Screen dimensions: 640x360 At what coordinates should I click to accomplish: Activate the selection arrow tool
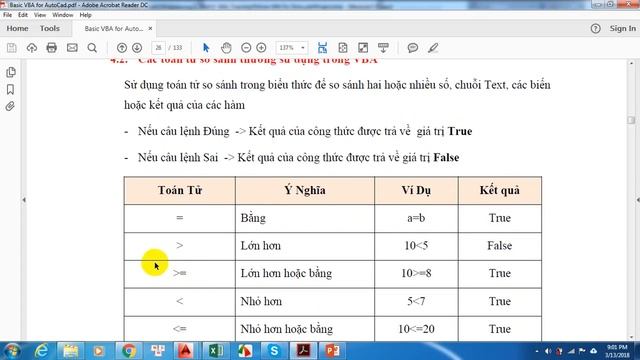[x=206, y=48]
